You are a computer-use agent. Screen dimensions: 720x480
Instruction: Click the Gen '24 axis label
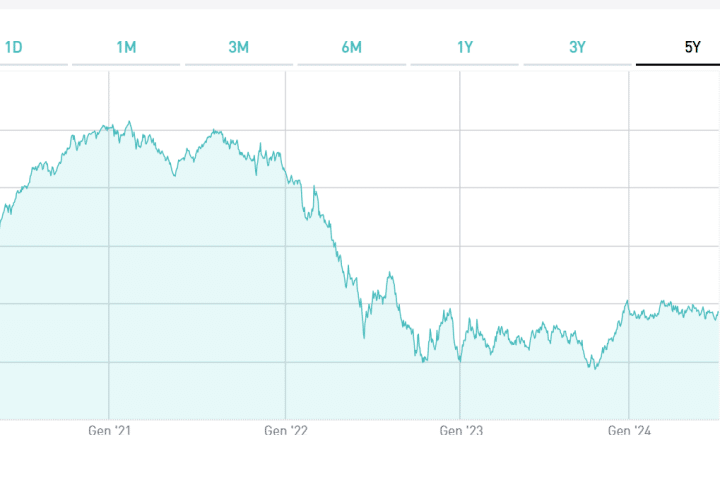630,431
